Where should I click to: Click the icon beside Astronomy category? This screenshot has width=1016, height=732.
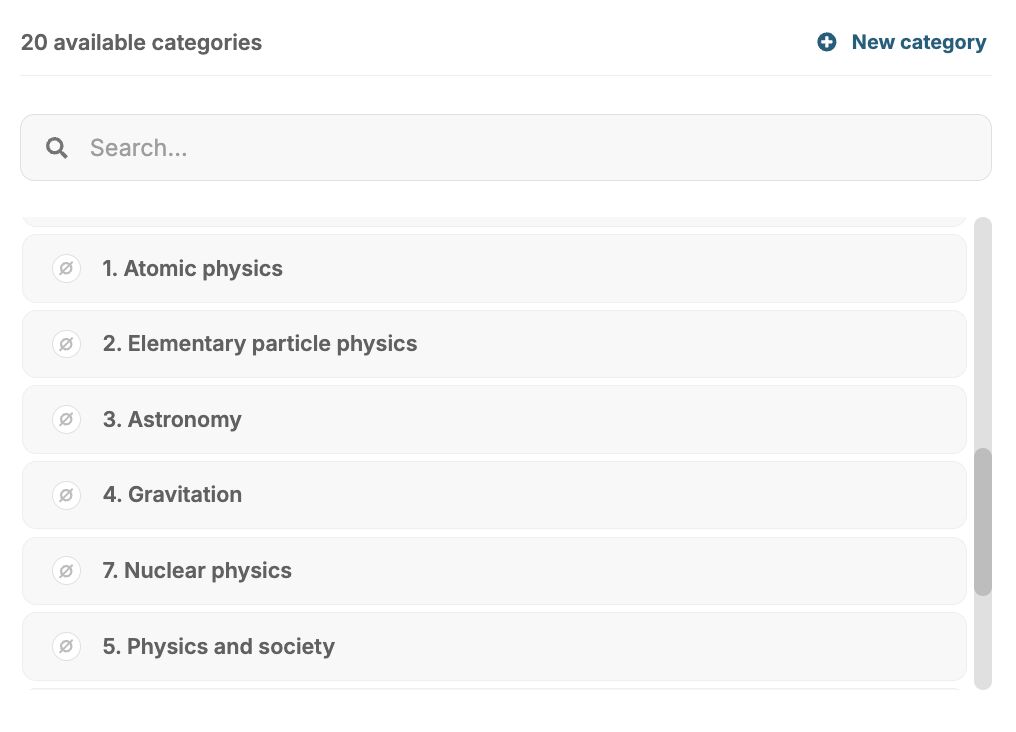pyautogui.click(x=66, y=420)
